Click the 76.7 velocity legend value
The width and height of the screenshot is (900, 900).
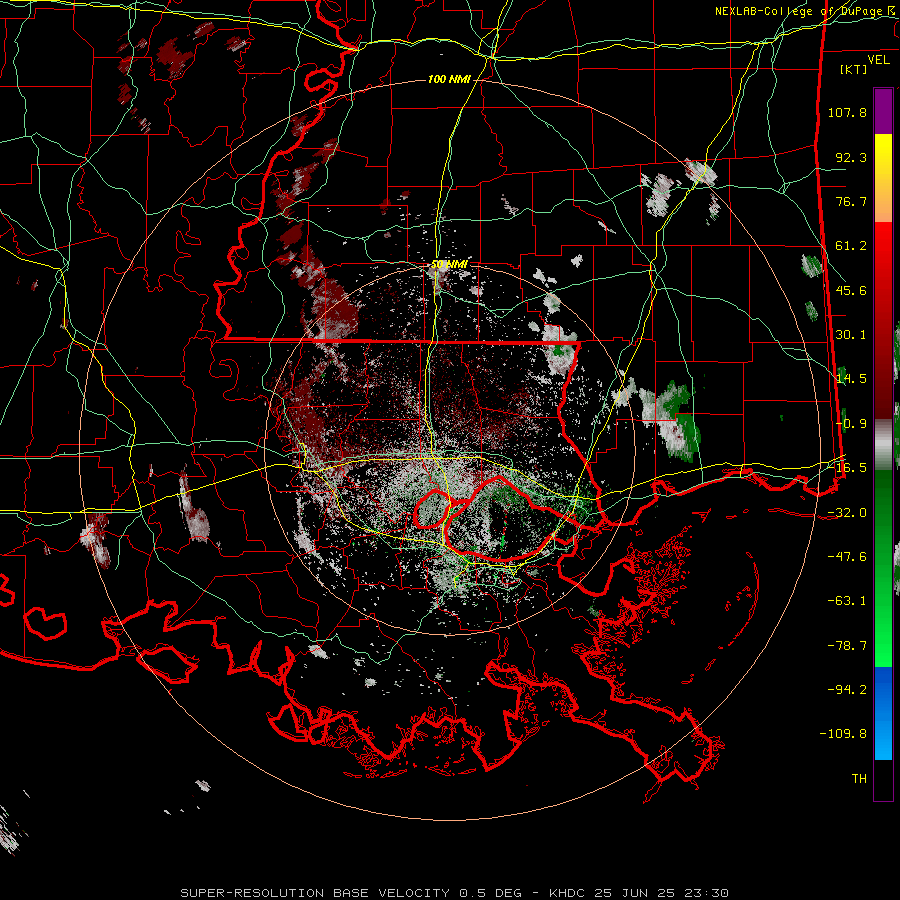851,201
